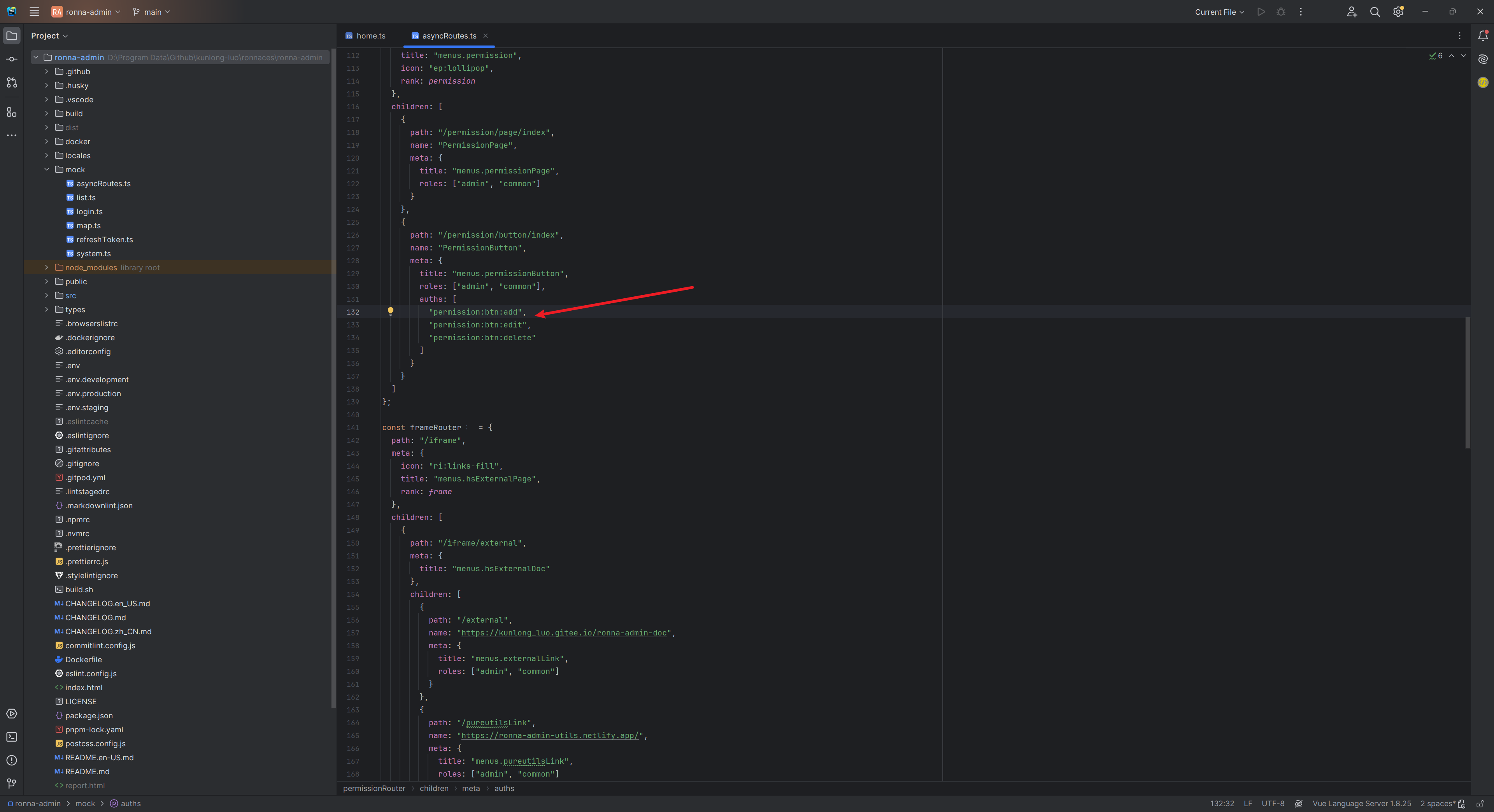
Task: Click line number 141 in the gutter
Action: point(352,428)
